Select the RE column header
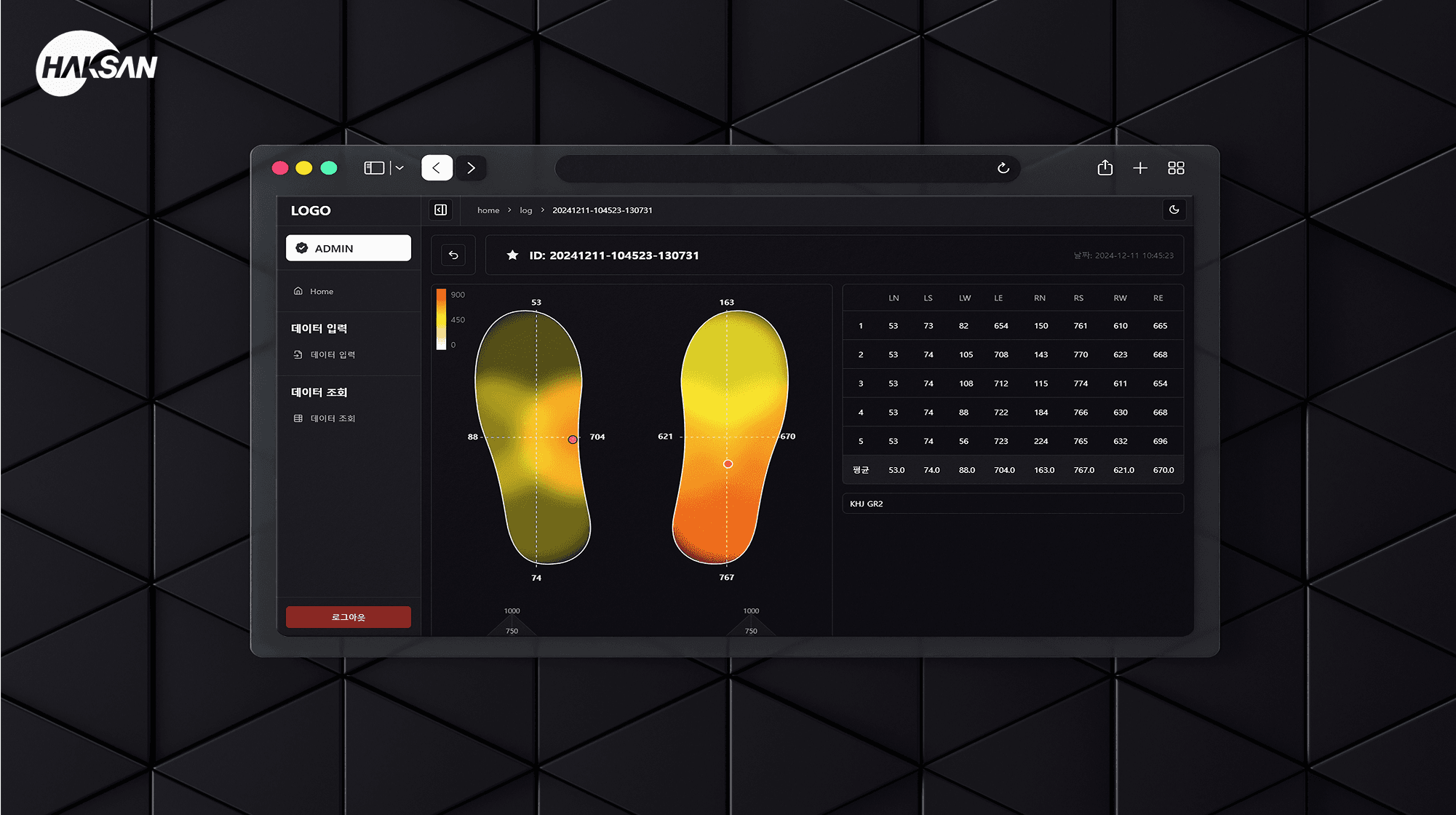This screenshot has height=815, width=1456. [x=1158, y=298]
